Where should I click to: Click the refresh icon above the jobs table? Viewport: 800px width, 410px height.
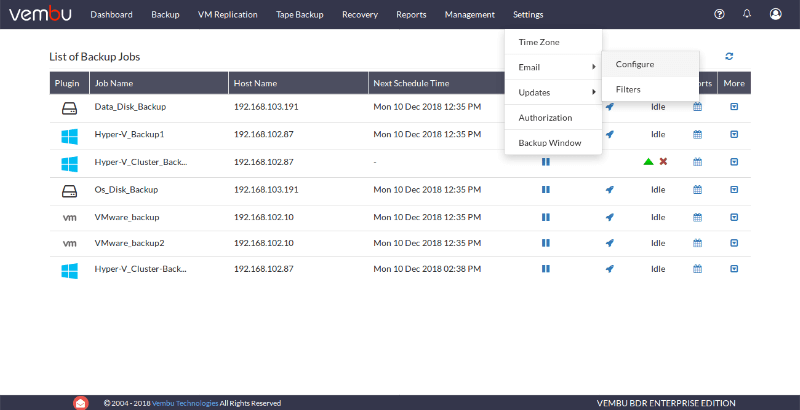pos(729,57)
